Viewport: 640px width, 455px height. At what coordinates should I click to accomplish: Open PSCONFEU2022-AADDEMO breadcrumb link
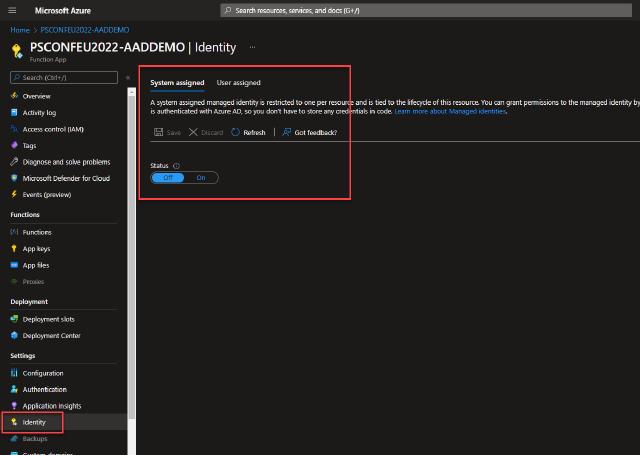click(85, 30)
